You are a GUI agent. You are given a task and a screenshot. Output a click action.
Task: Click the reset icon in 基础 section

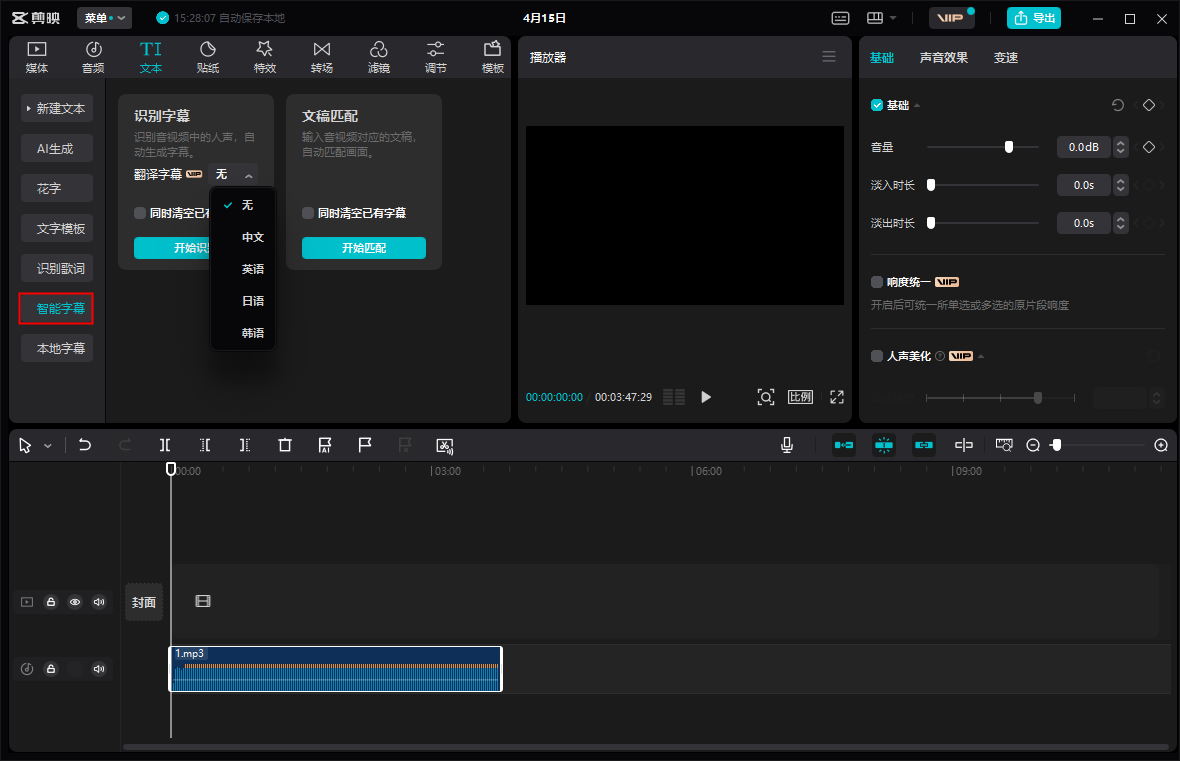1118,105
